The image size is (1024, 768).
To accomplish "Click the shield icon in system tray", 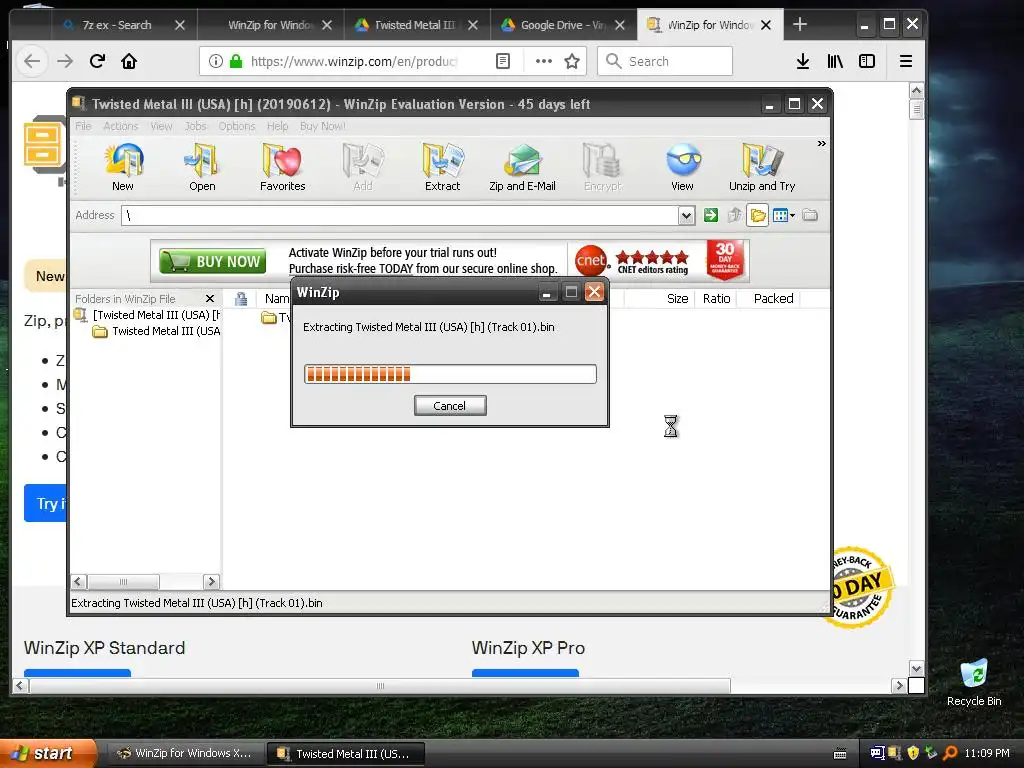I will (x=913, y=753).
